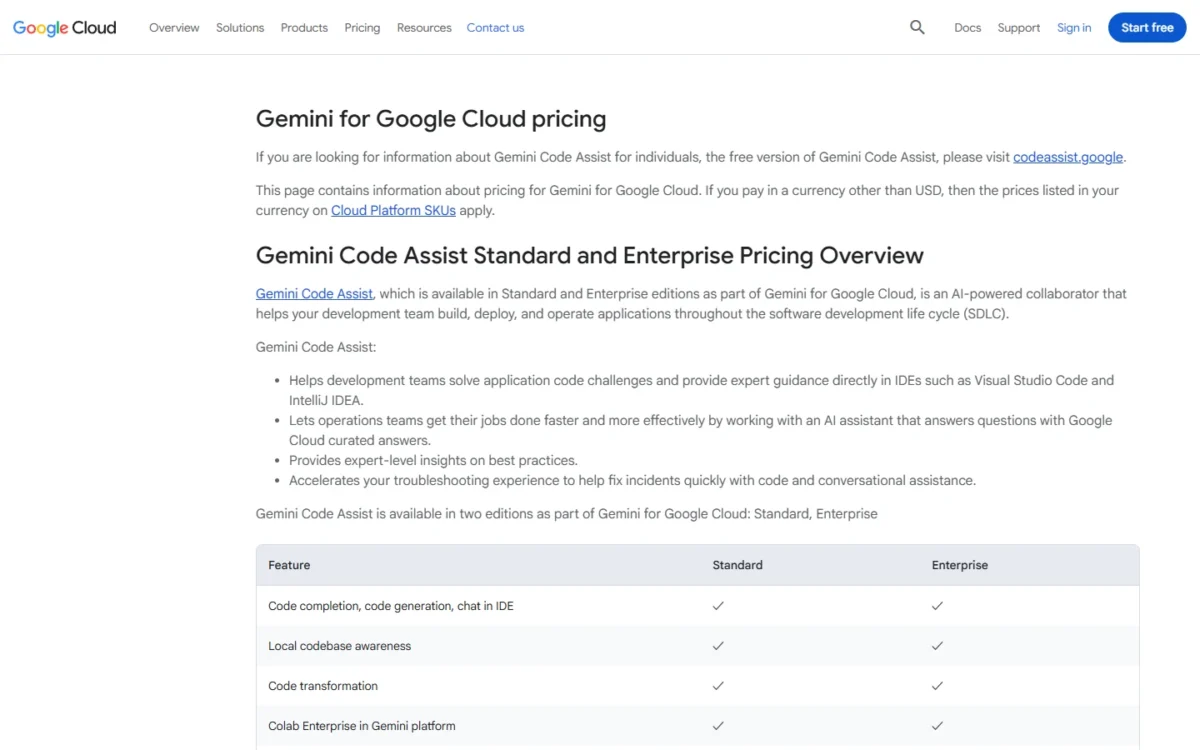Click Enterprise checkmark for Code completion row
This screenshot has width=1200, height=750.
tap(937, 606)
